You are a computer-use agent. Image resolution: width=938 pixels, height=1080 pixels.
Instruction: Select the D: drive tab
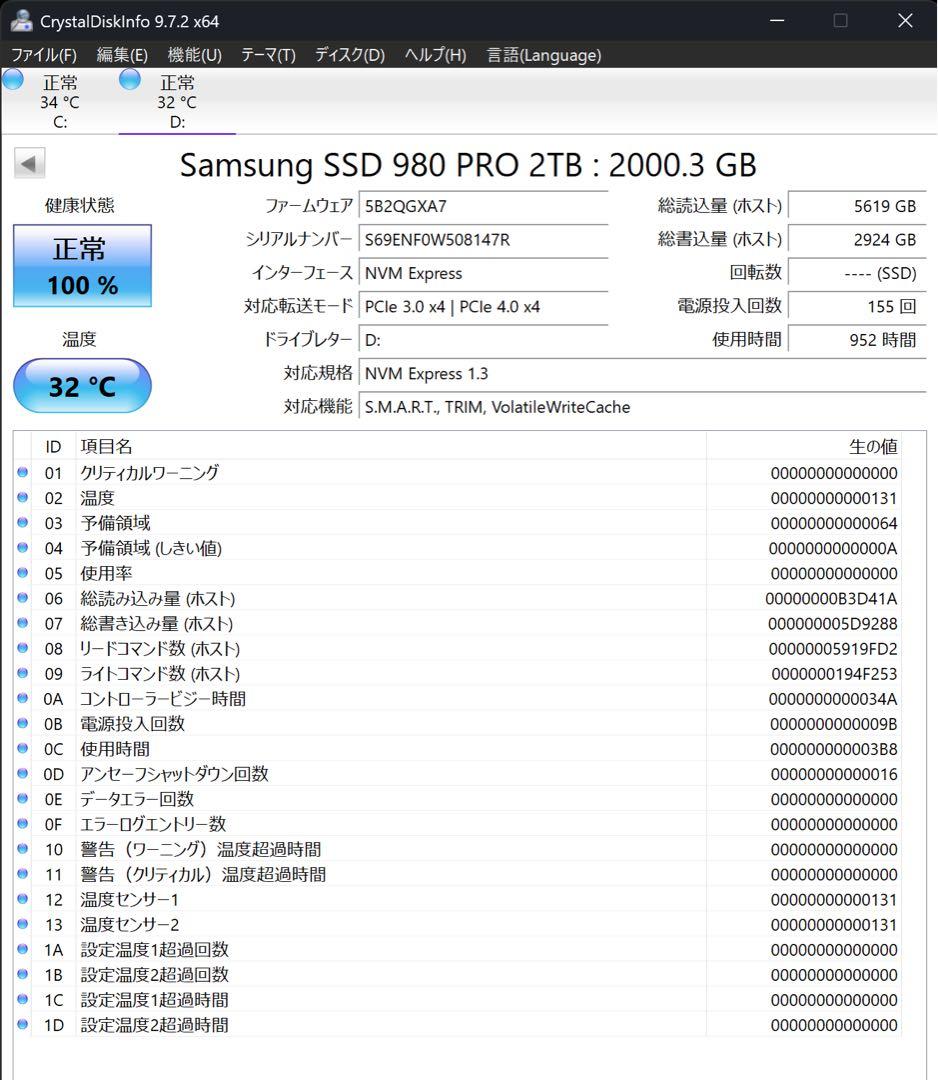pyautogui.click(x=178, y=100)
